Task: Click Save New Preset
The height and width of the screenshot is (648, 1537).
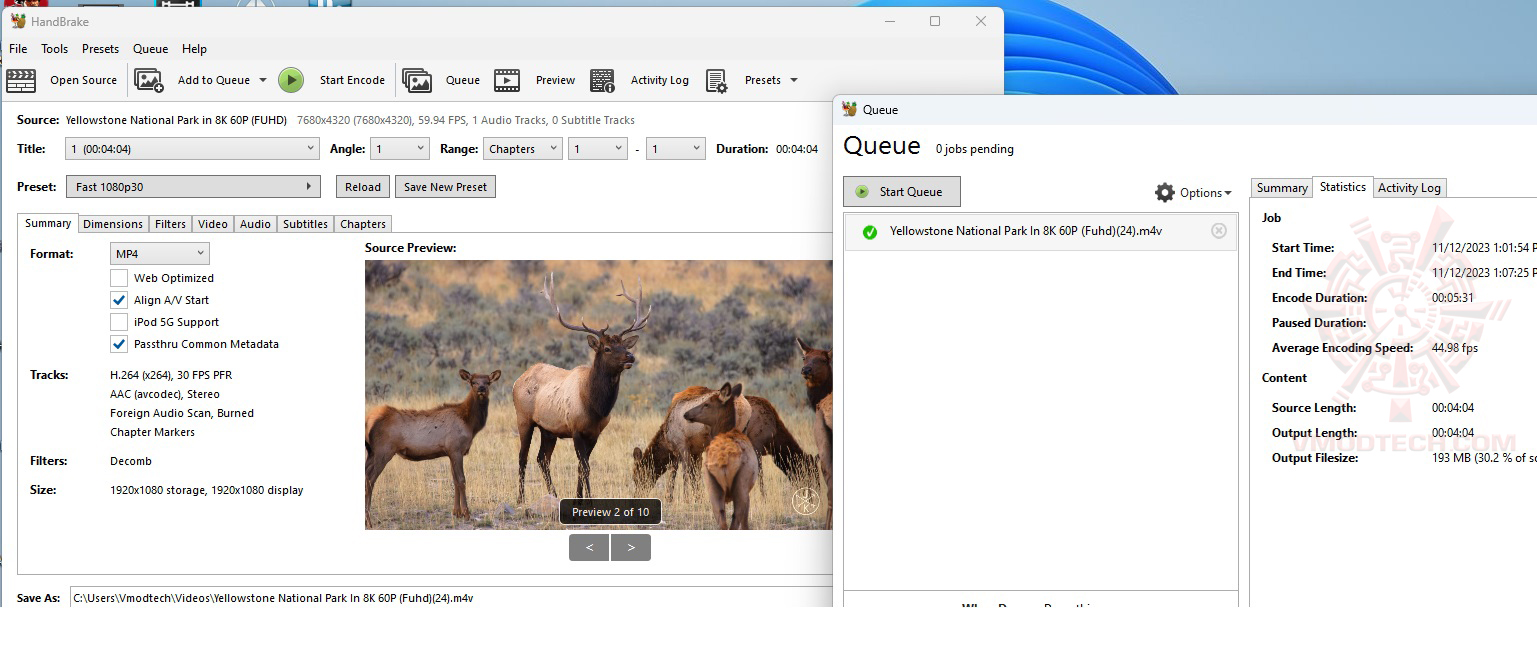Action: (445, 187)
